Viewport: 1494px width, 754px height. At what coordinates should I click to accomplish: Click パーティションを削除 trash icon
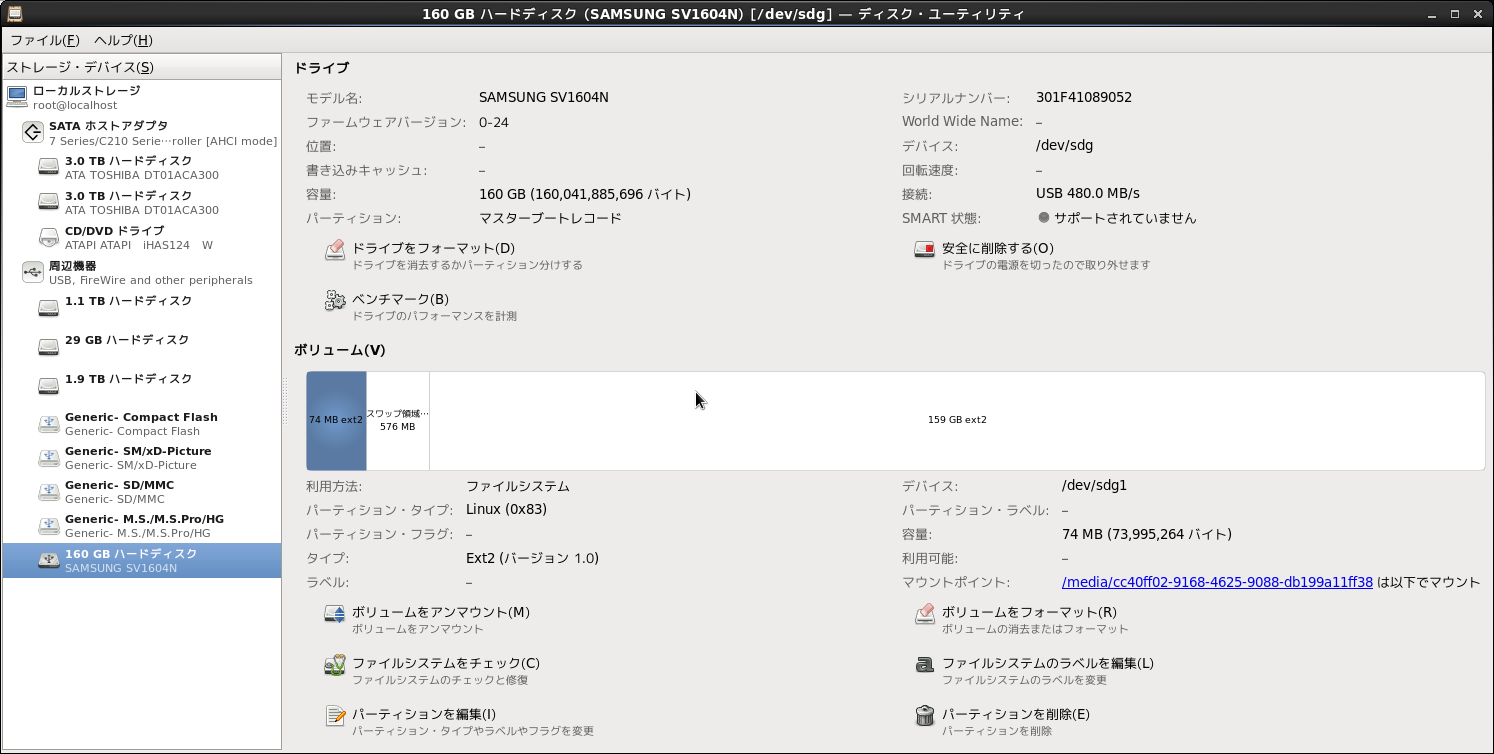pos(925,716)
